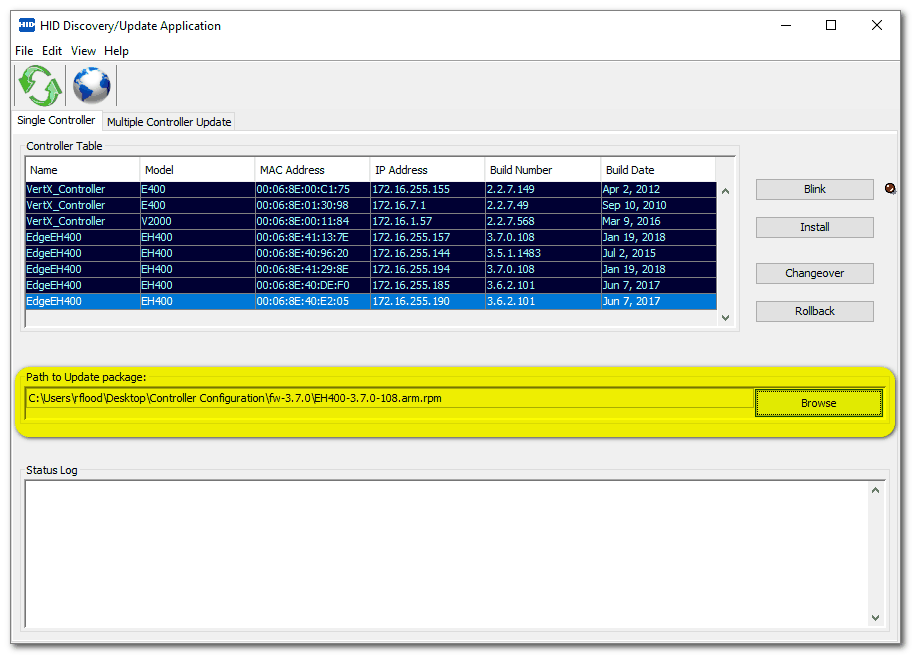Click the green refresh arrows toolbar icon
Viewport: 912px width, 655px height.
pyautogui.click(x=39, y=85)
